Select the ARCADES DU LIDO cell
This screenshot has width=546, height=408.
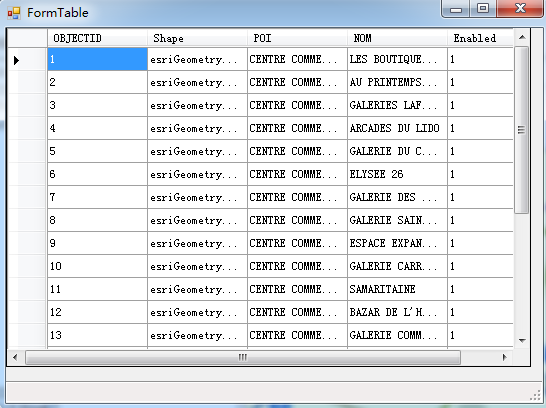pos(397,128)
